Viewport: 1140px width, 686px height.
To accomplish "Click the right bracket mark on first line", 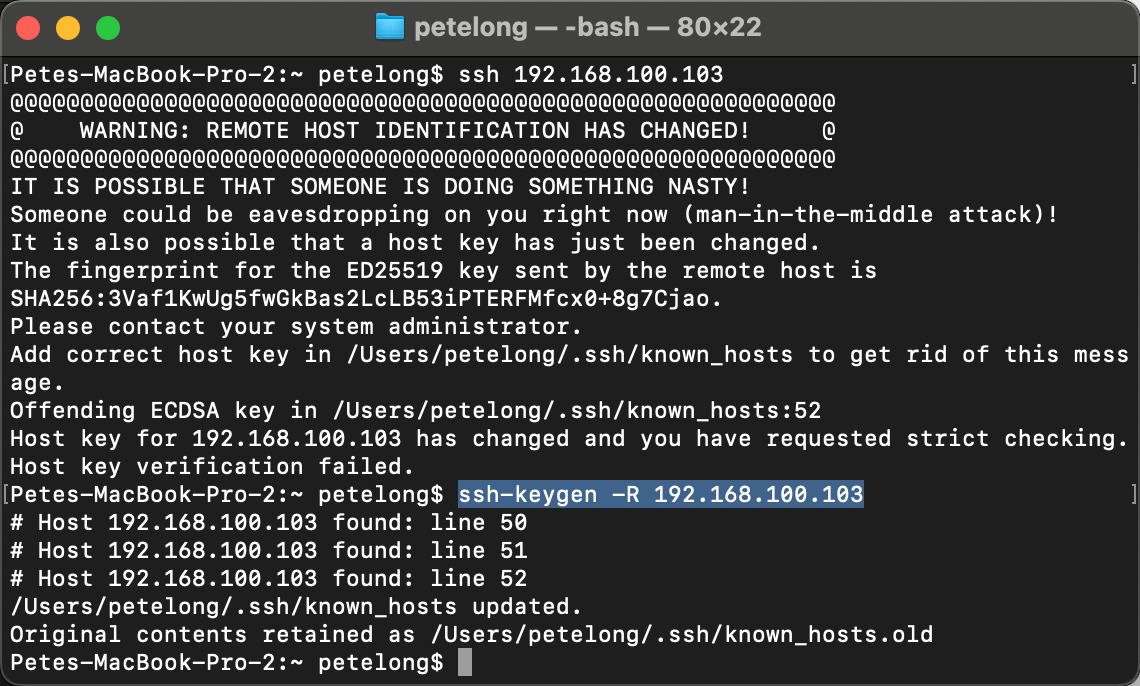I will tap(1132, 75).
